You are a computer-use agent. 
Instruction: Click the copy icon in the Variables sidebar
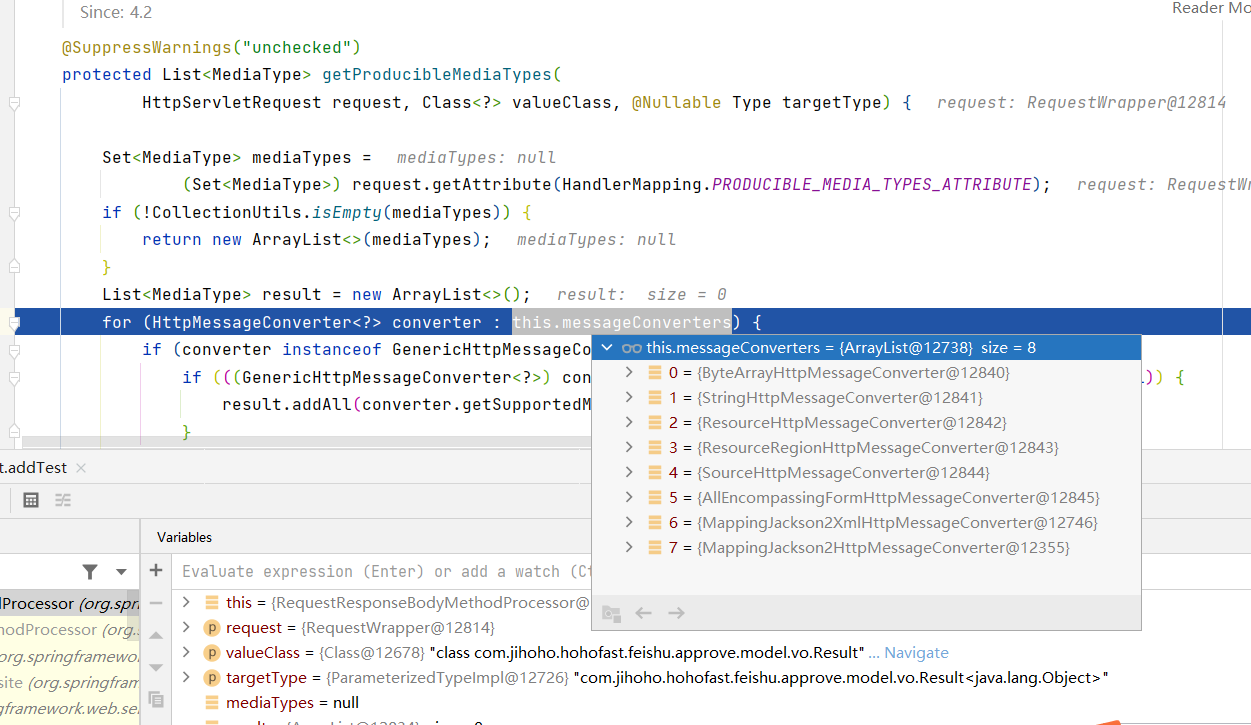tap(156, 699)
